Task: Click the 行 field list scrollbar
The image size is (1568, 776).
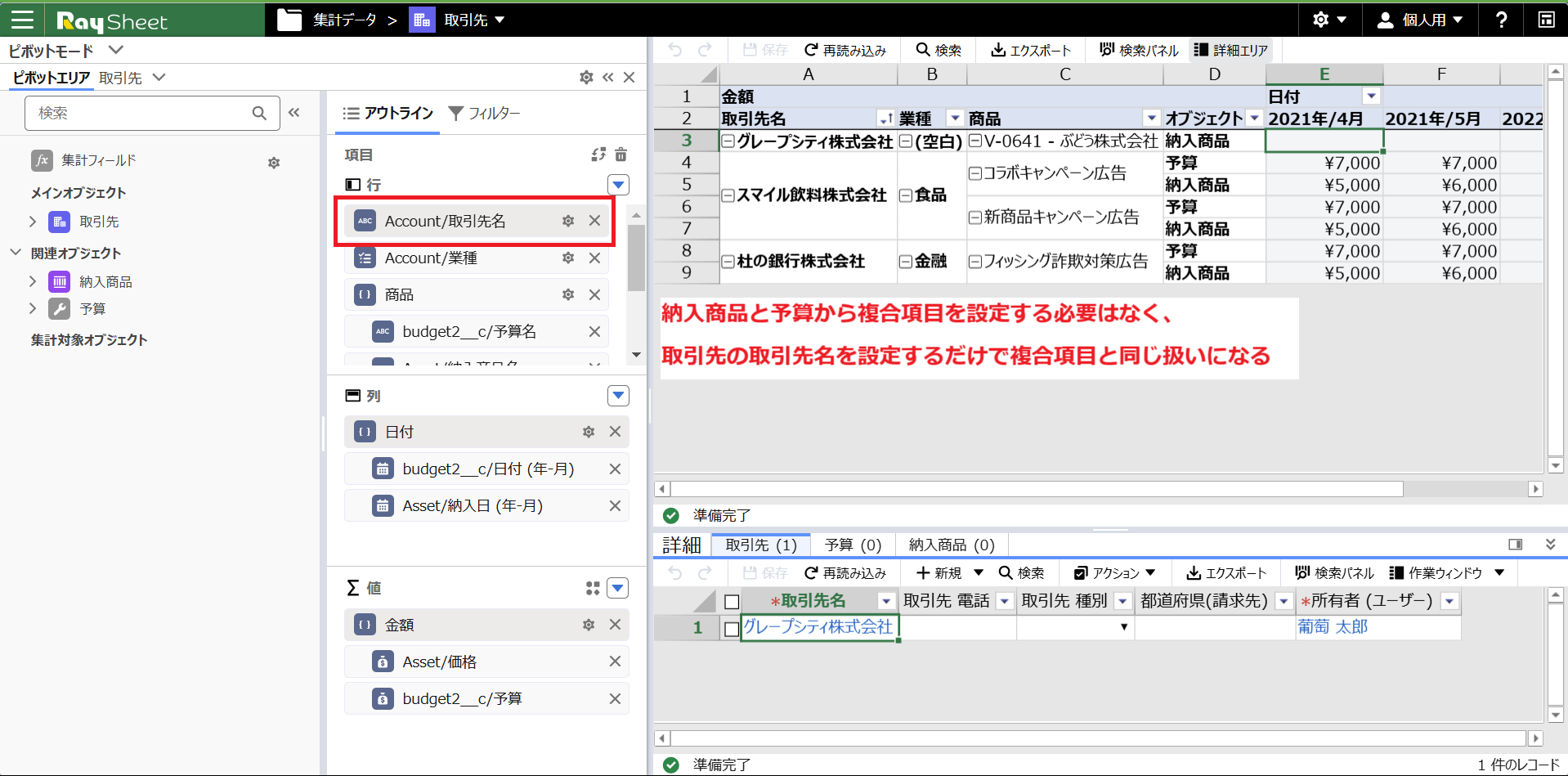Action: pyautogui.click(x=636, y=258)
